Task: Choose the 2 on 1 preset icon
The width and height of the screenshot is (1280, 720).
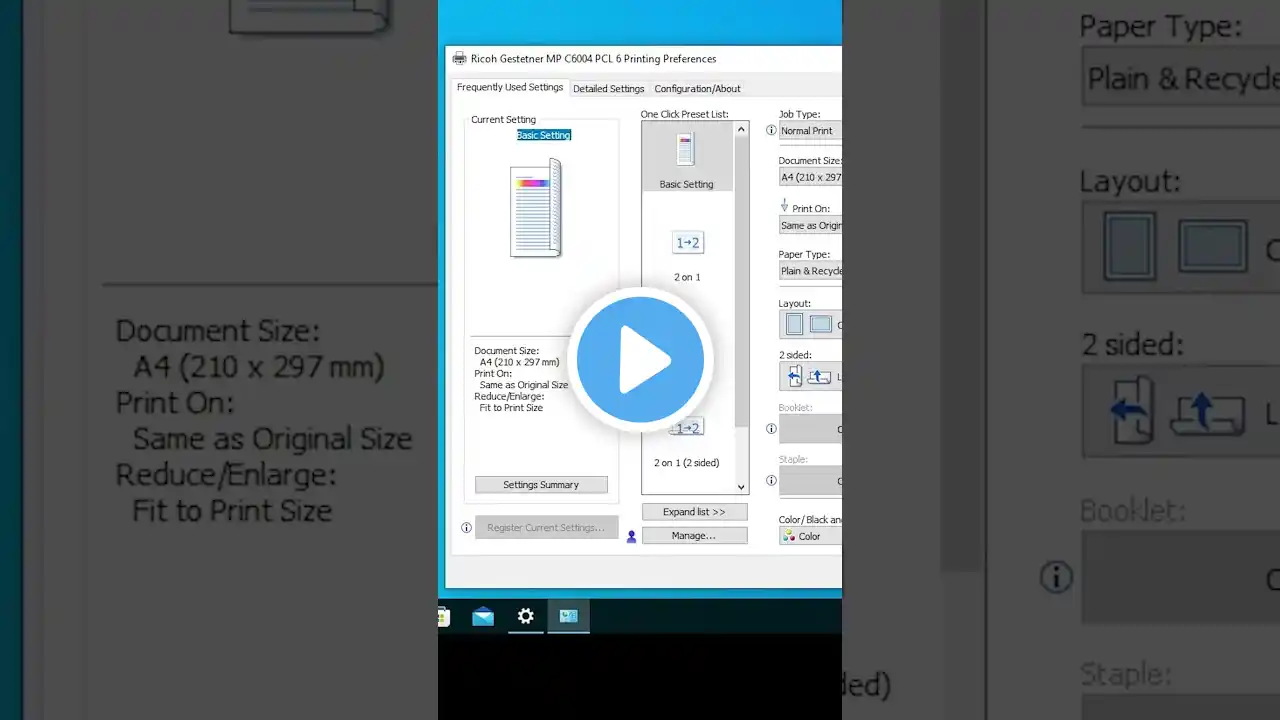Action: 688,243
